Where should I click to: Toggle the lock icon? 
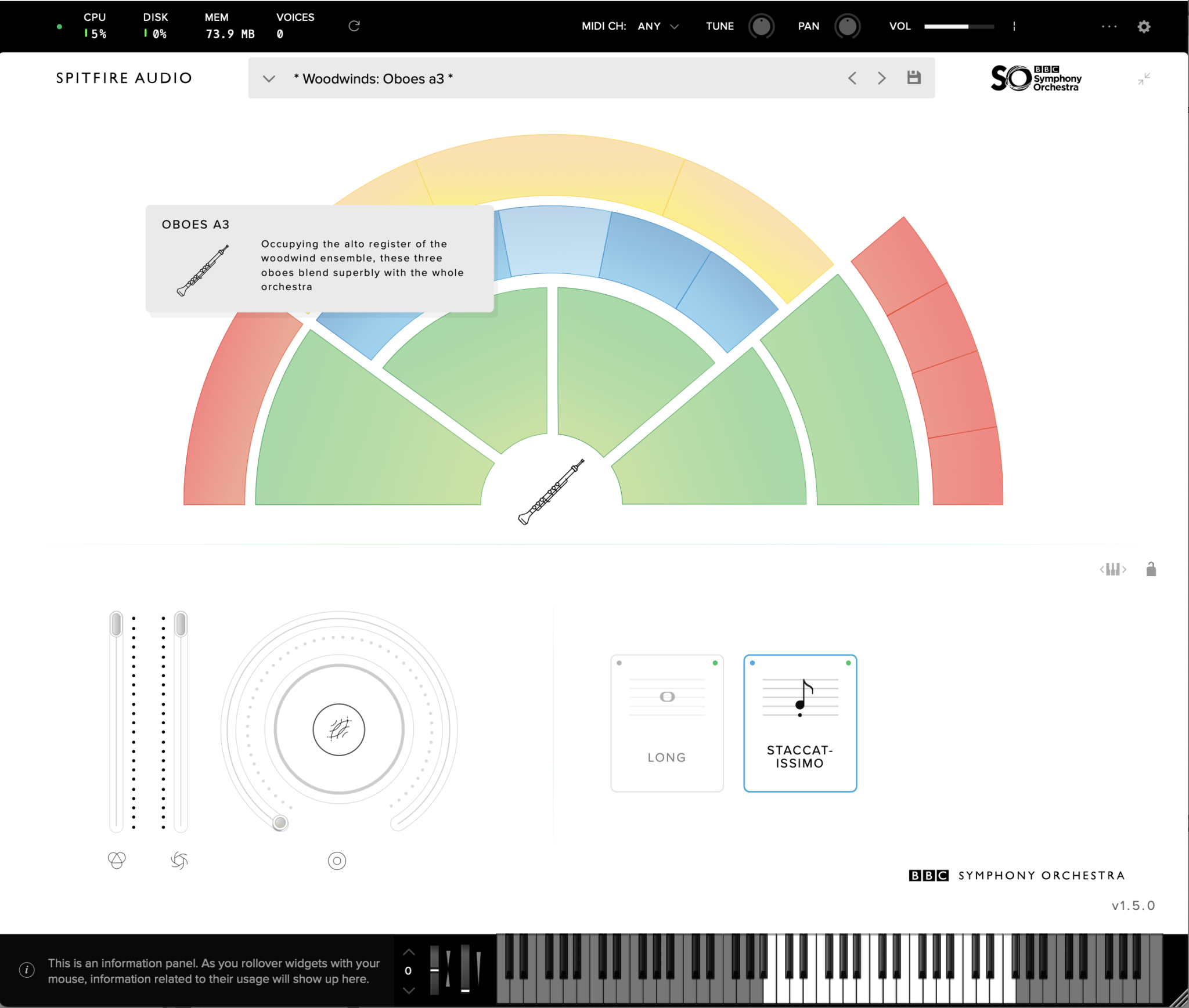[1151, 569]
